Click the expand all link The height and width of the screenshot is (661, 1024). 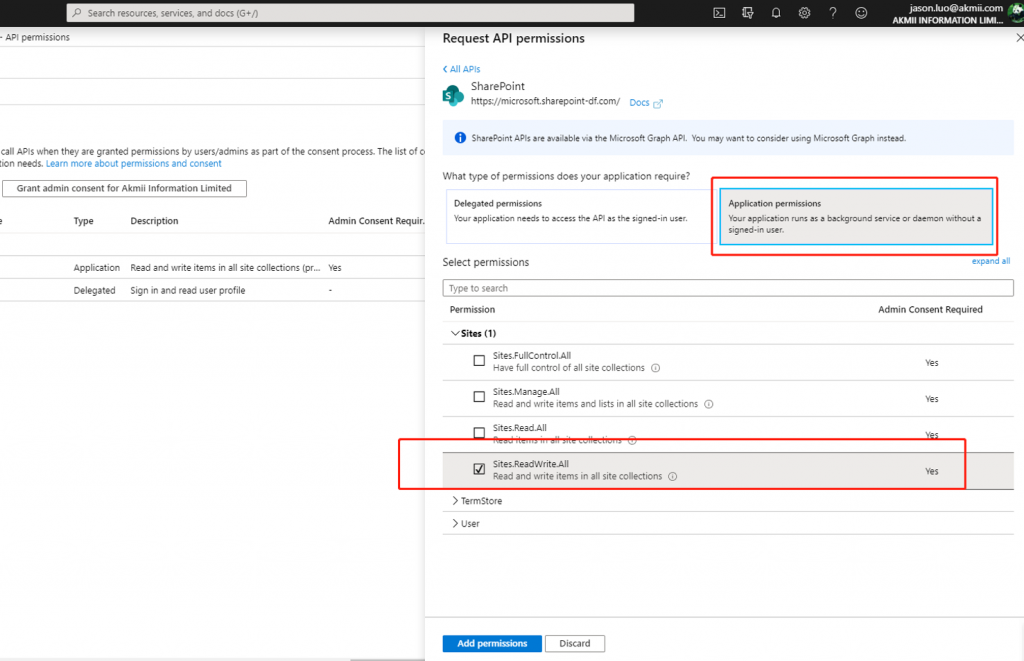991,261
